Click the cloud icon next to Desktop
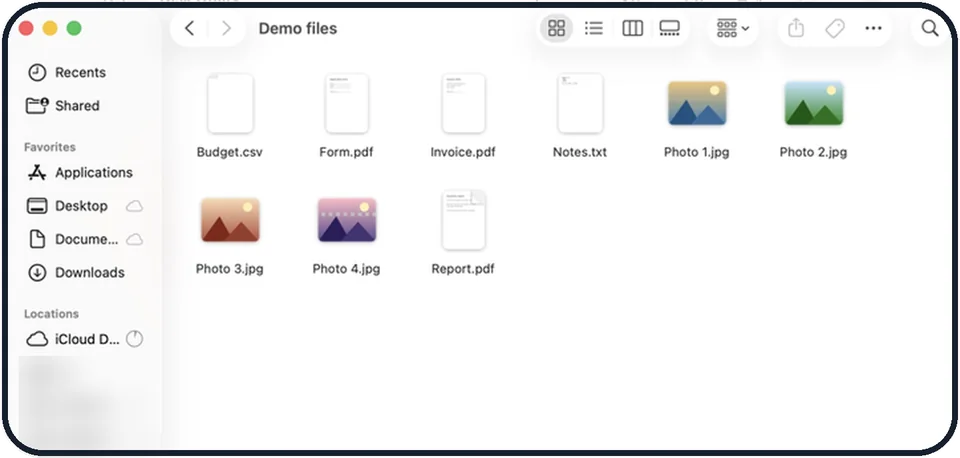 (134, 206)
